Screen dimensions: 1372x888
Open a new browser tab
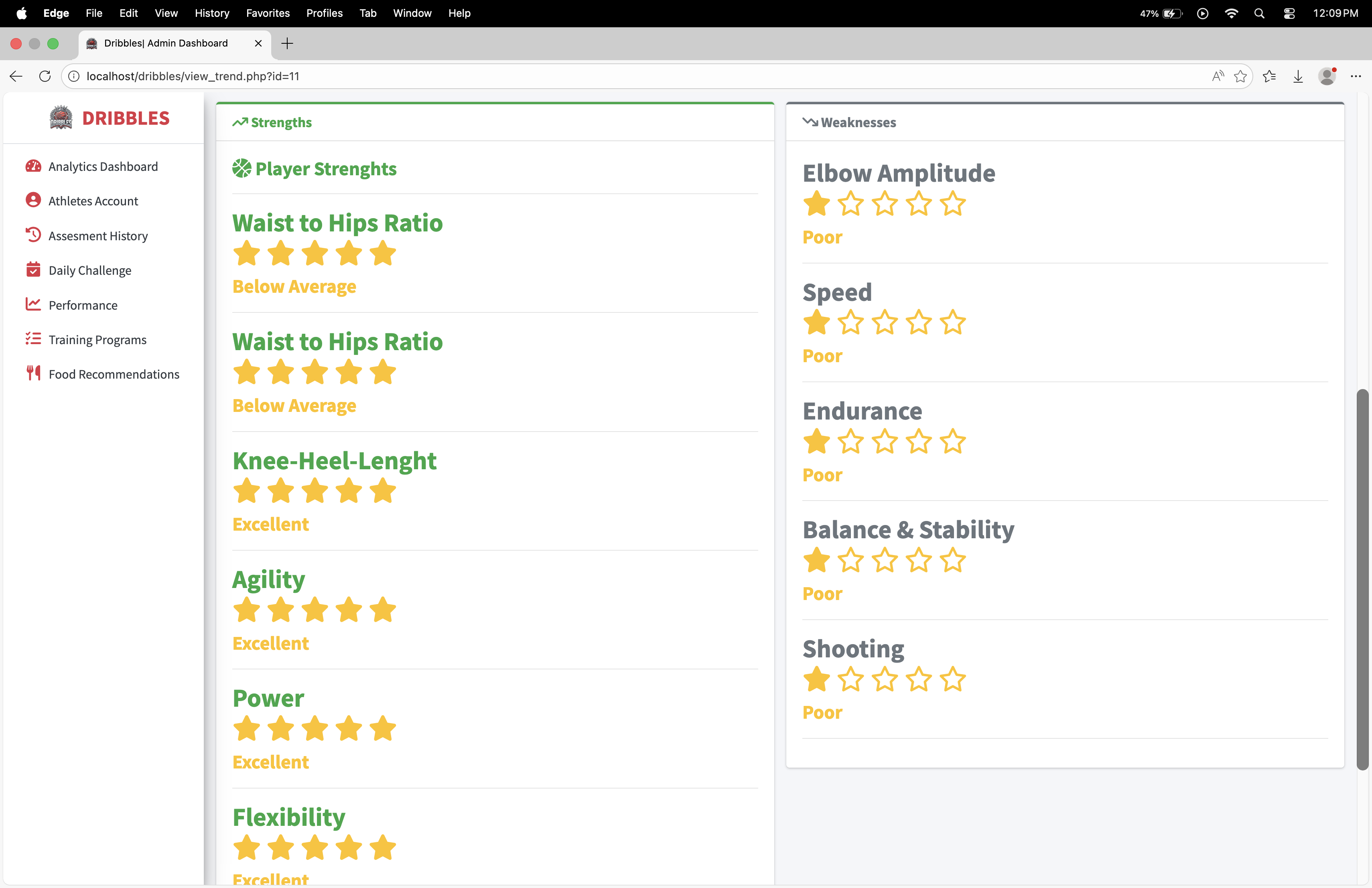pos(287,43)
